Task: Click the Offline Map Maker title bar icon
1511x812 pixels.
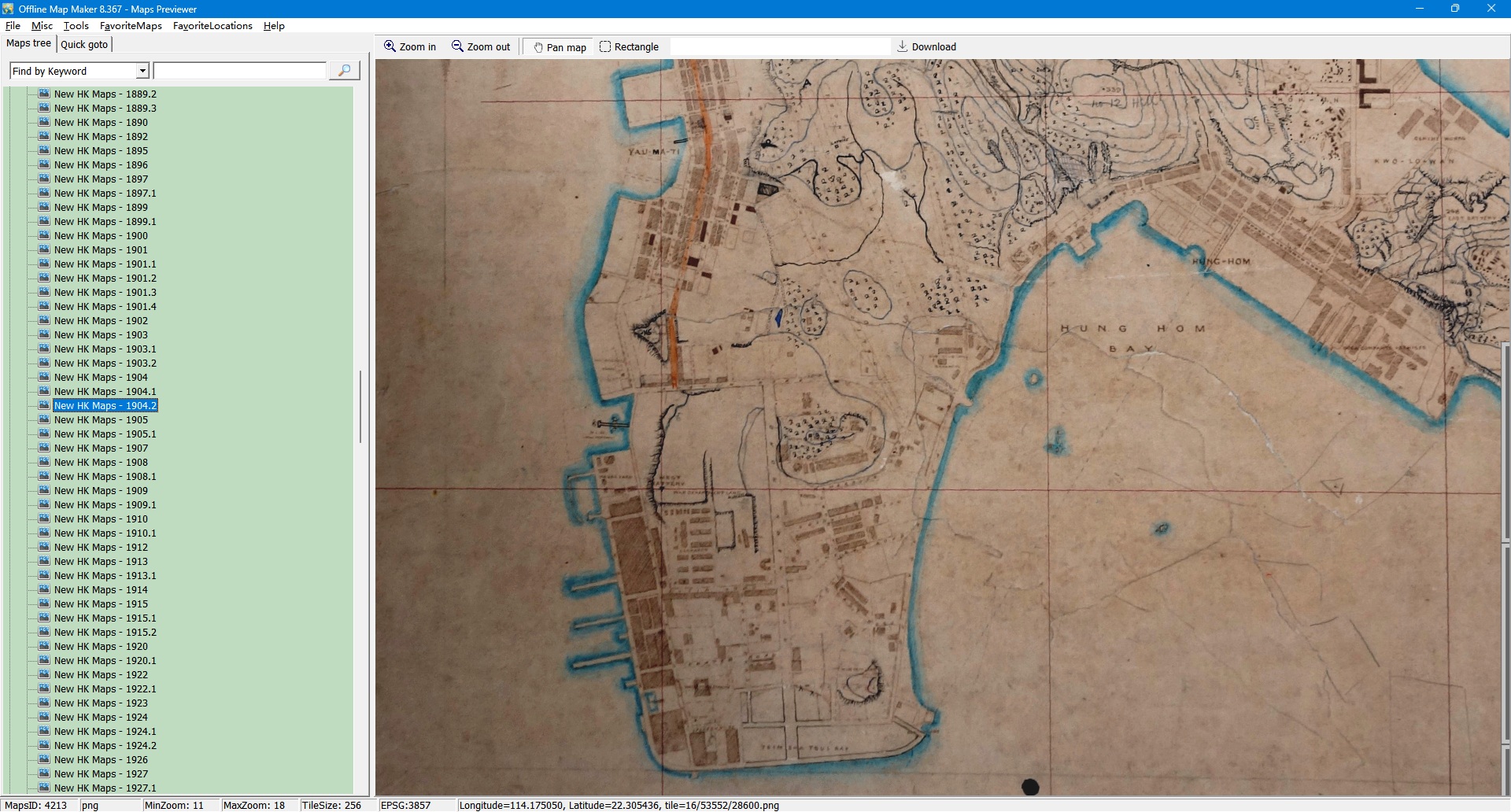Action: (8, 9)
